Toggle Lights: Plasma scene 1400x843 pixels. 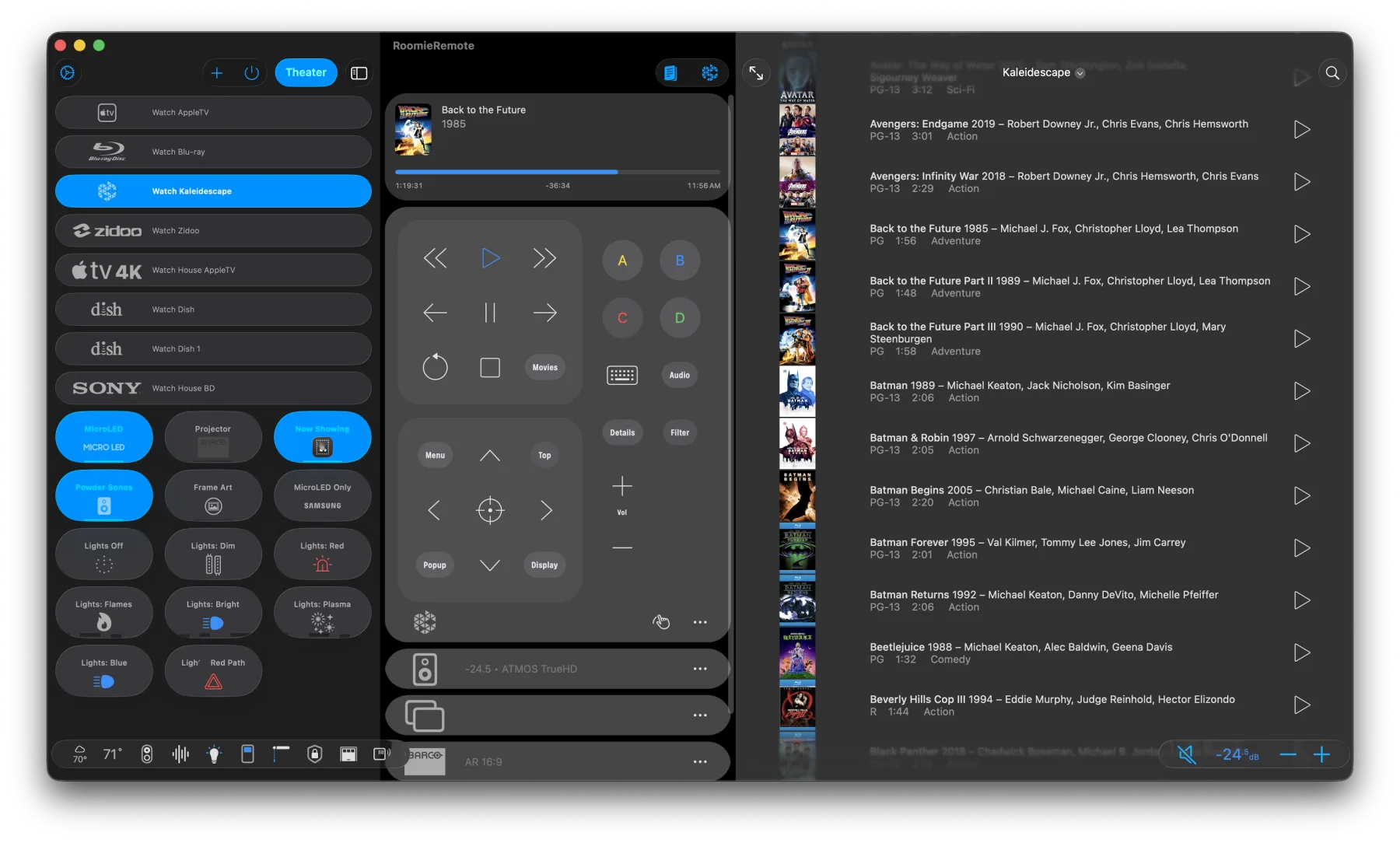click(x=322, y=613)
